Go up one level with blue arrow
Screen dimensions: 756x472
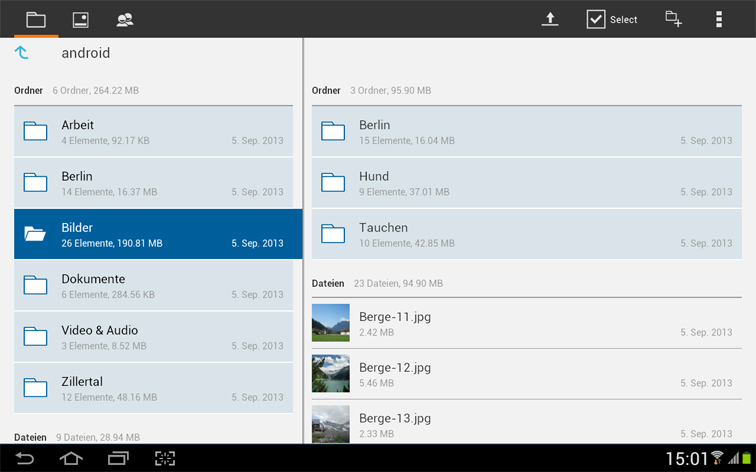tap(21, 52)
